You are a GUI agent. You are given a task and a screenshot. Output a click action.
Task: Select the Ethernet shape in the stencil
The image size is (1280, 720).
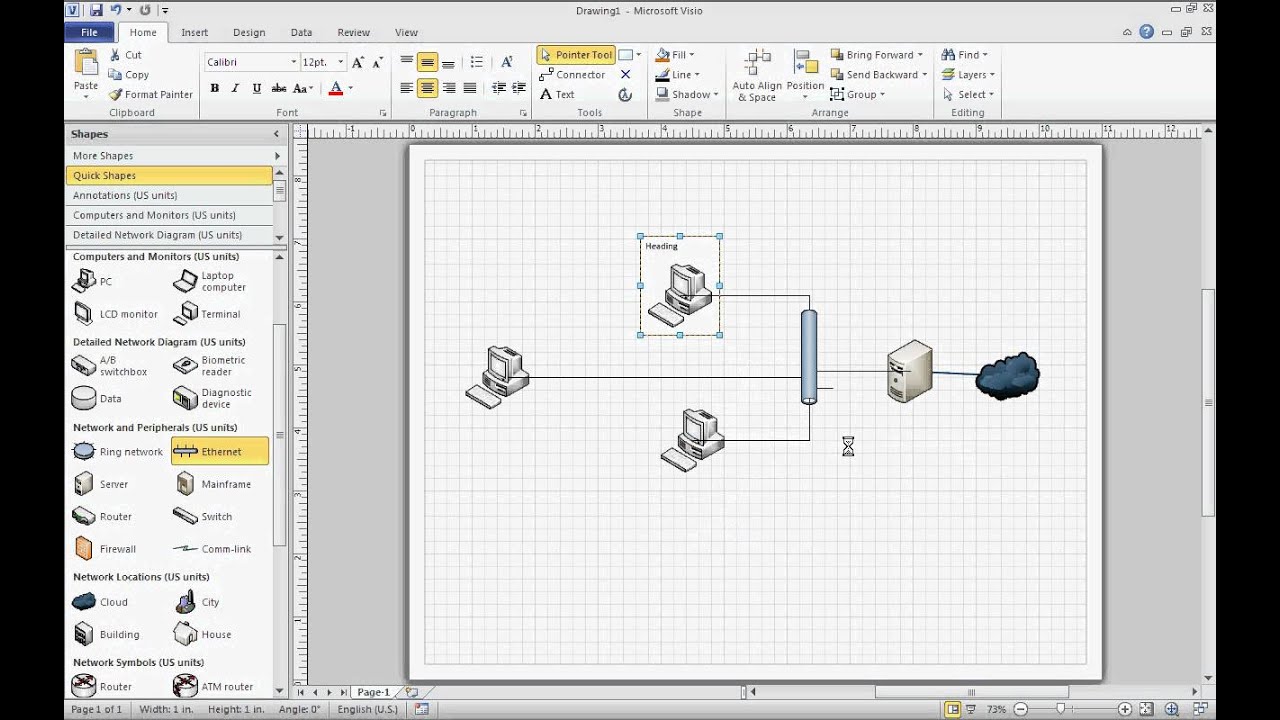click(220, 451)
